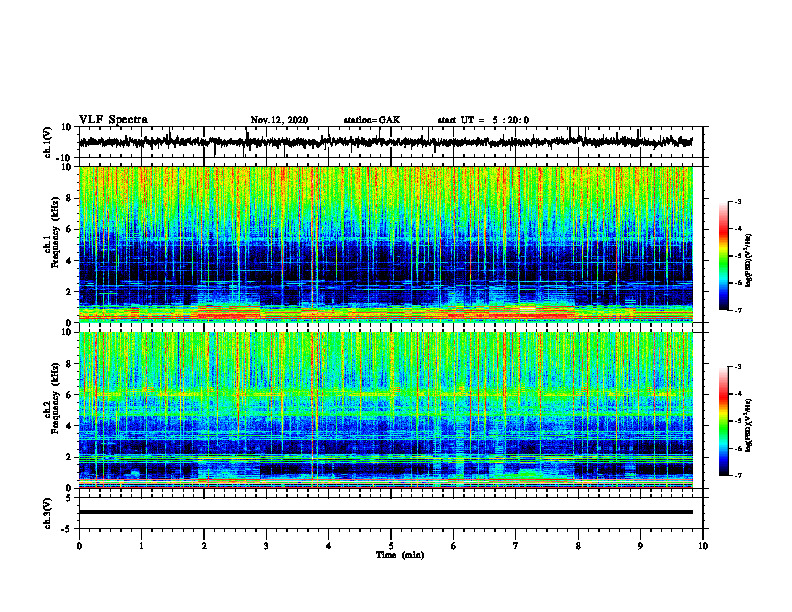Click the "8" kHz tick on ch.1 frequency axis

point(70,198)
